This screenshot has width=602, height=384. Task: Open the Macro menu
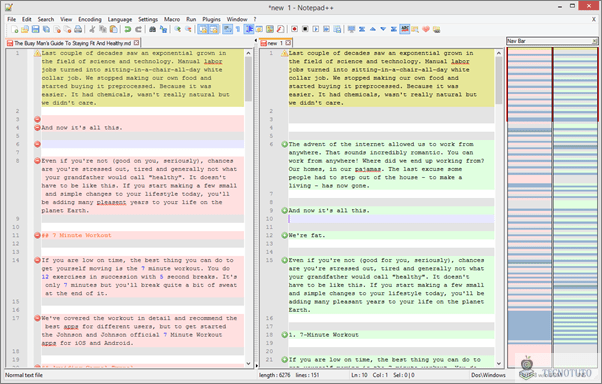point(172,19)
